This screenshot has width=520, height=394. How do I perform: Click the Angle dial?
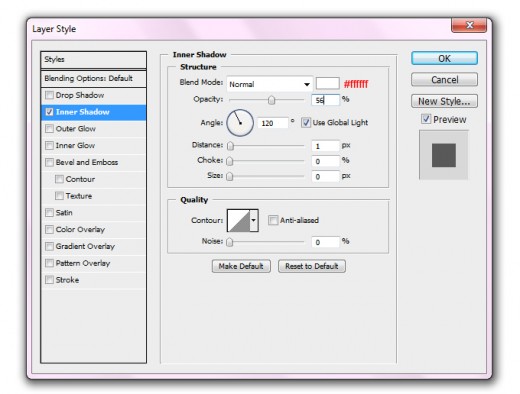(x=240, y=123)
